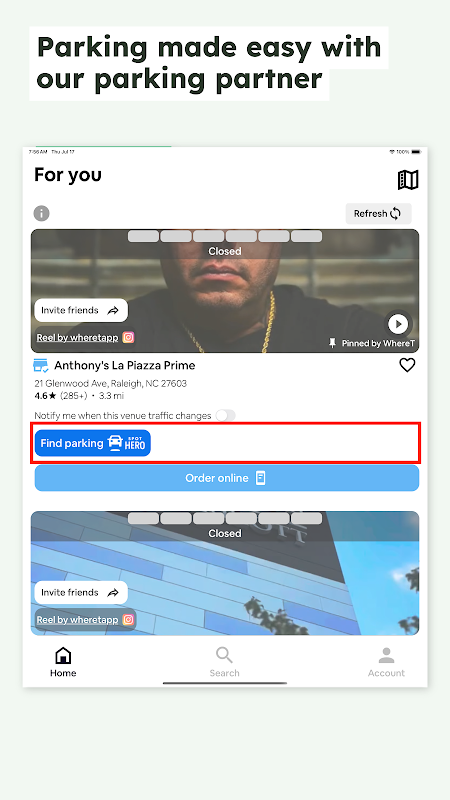Open Anthony's La Piazza Prime venue title
The image size is (450, 800).
pyautogui.click(x=125, y=365)
